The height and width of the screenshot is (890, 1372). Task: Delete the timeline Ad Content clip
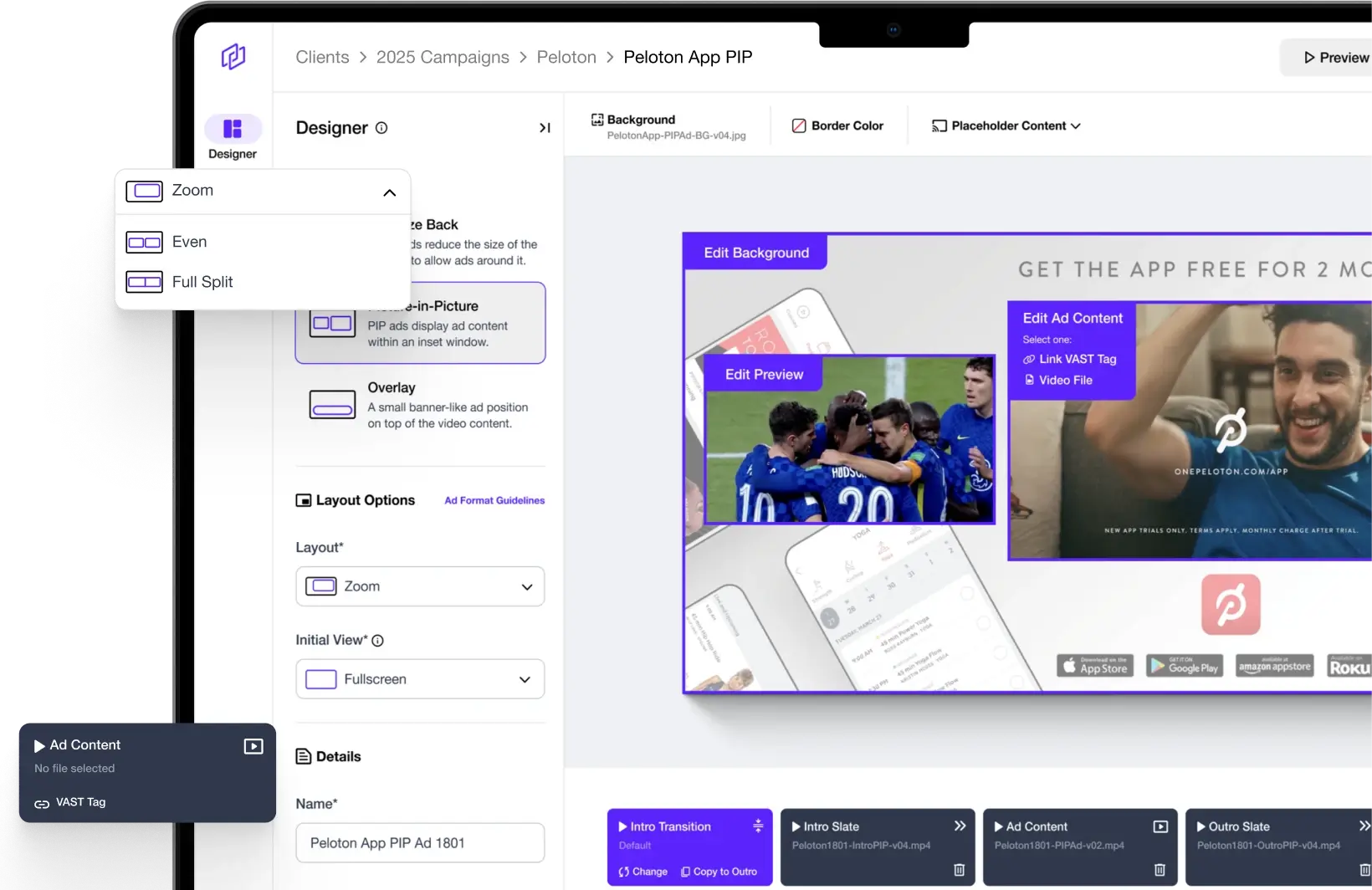pyautogui.click(x=1160, y=870)
